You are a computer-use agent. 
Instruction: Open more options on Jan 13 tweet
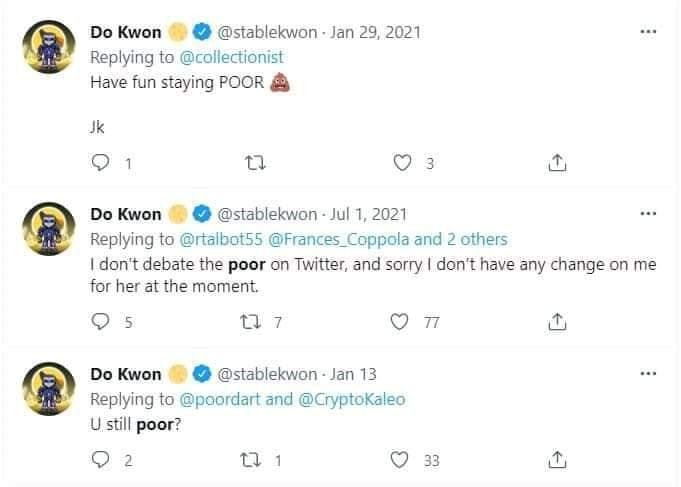point(648,374)
